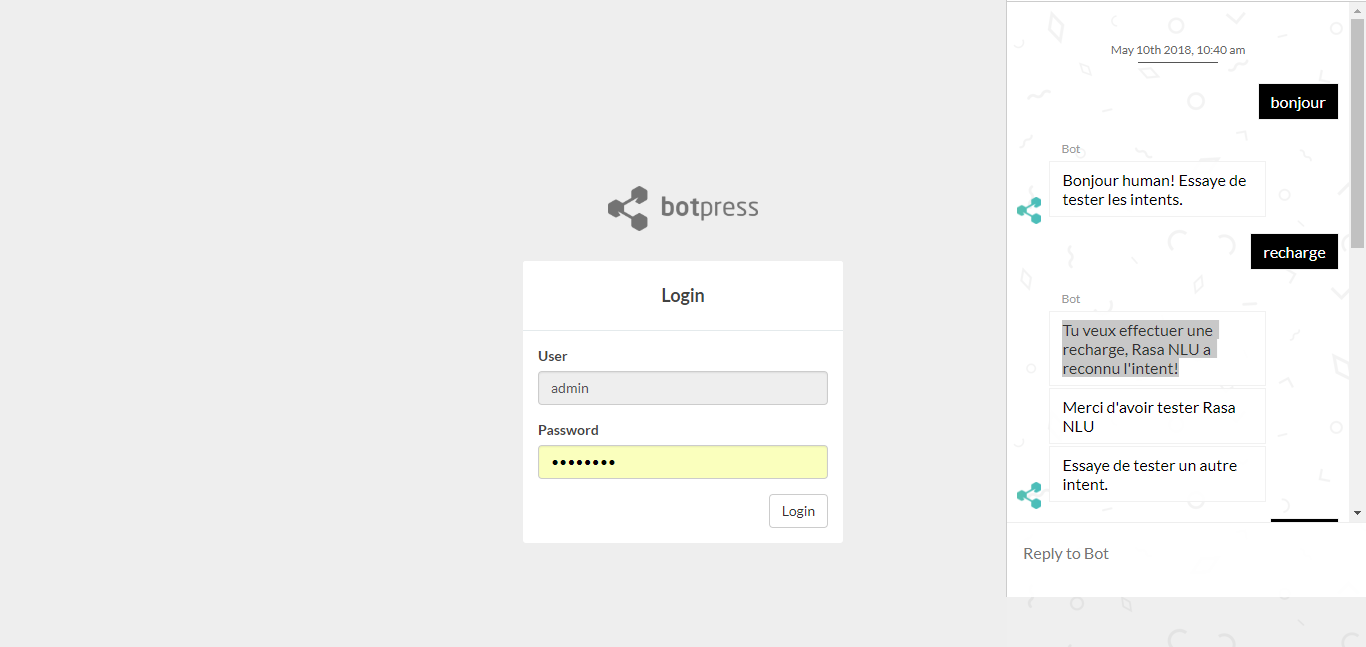The width and height of the screenshot is (1366, 647).
Task: Open the 'May 10th 2018, 10:40 am' timestamp link
Action: 1177,49
